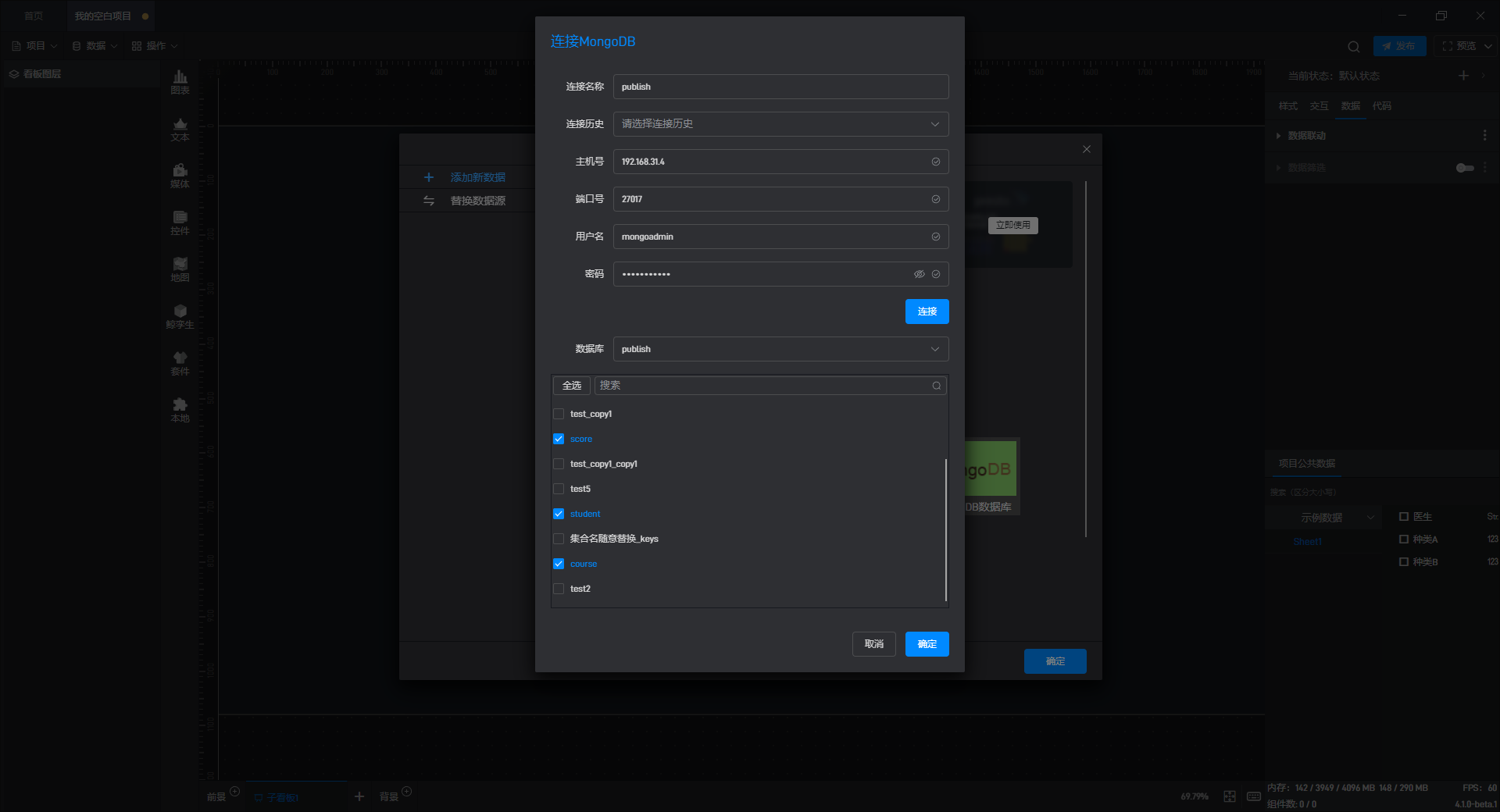This screenshot has width=1500, height=812.
Task: Switch to the 首页 tab
Action: point(33,16)
